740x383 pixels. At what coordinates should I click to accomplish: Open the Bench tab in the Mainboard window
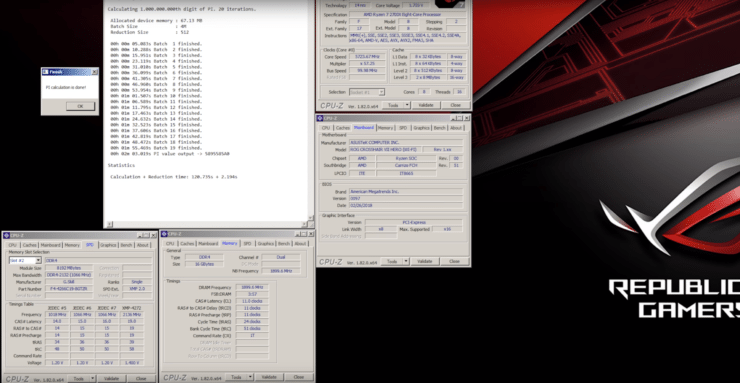pyautogui.click(x=439, y=128)
